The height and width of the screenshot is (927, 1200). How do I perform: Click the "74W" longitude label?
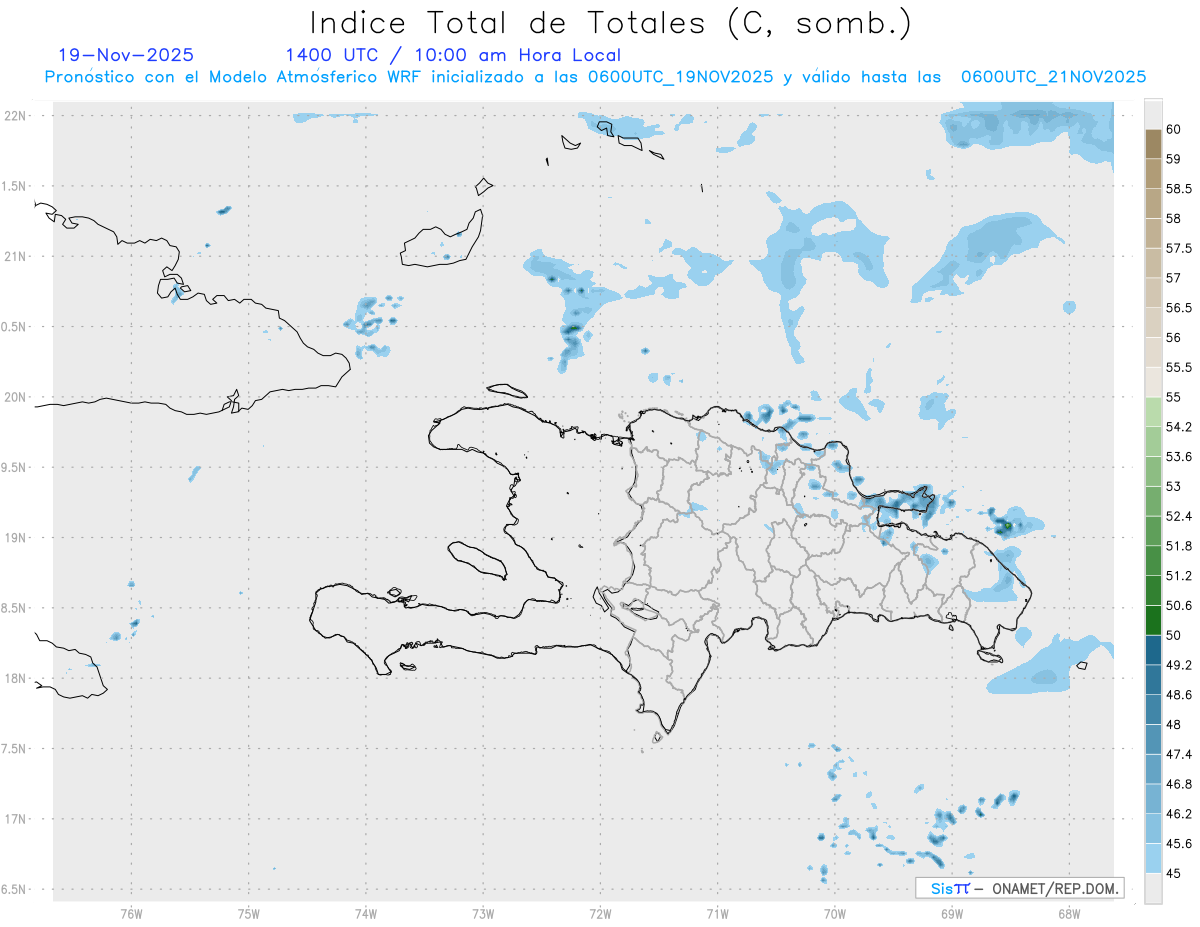[x=365, y=913]
